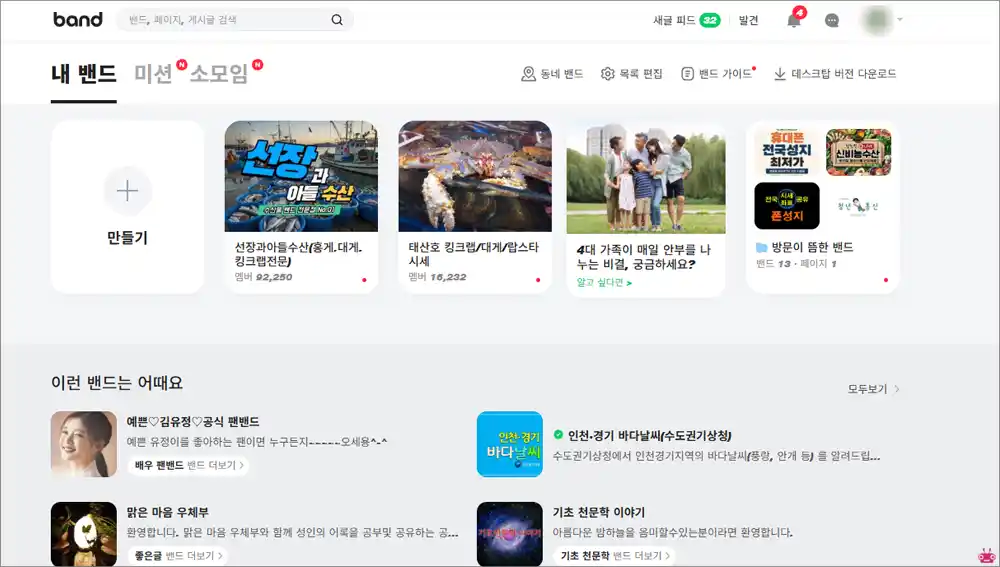
Task: Expand the profile dropdown arrow
Action: point(900,20)
